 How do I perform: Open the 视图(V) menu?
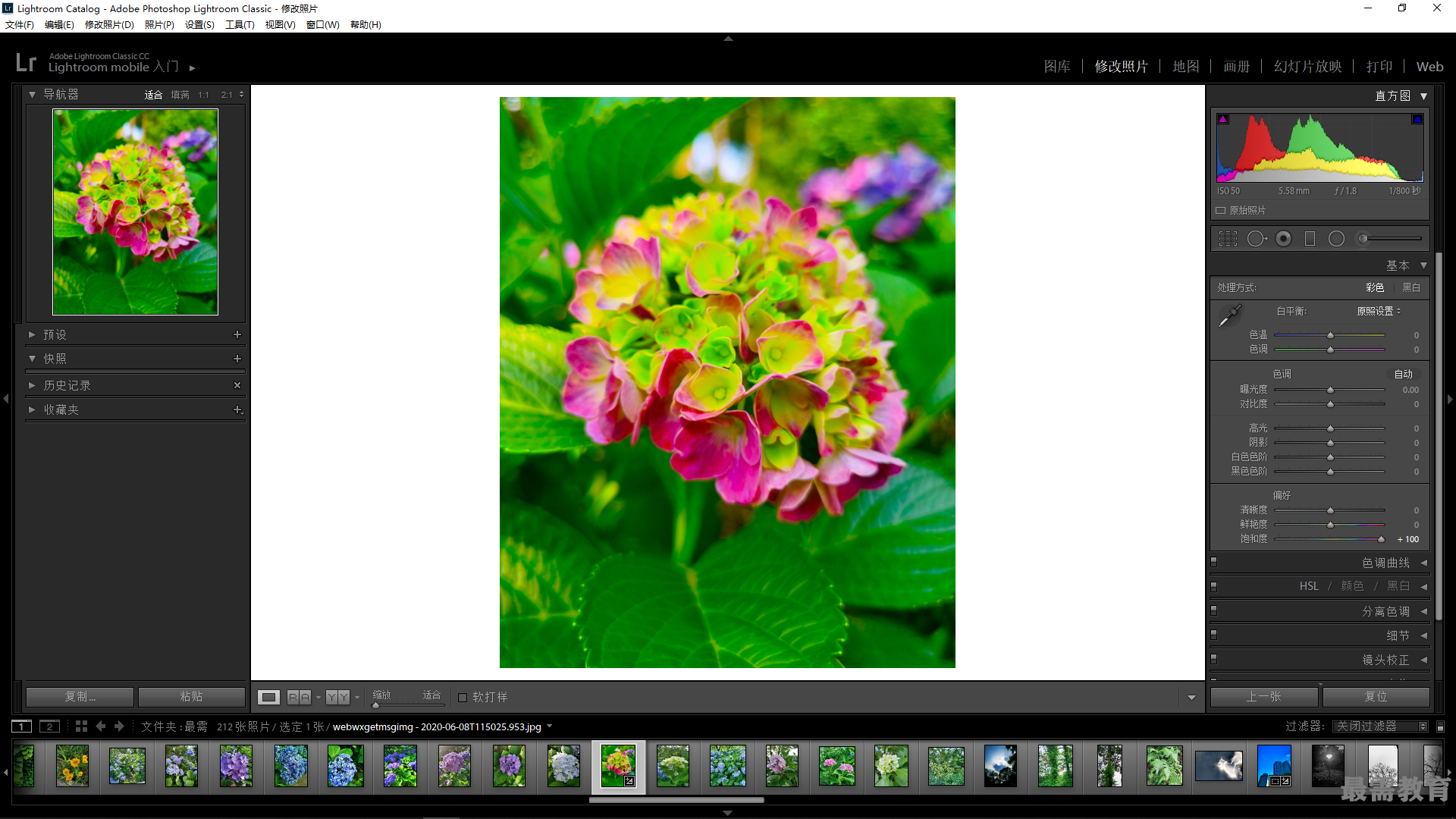pyautogui.click(x=280, y=25)
